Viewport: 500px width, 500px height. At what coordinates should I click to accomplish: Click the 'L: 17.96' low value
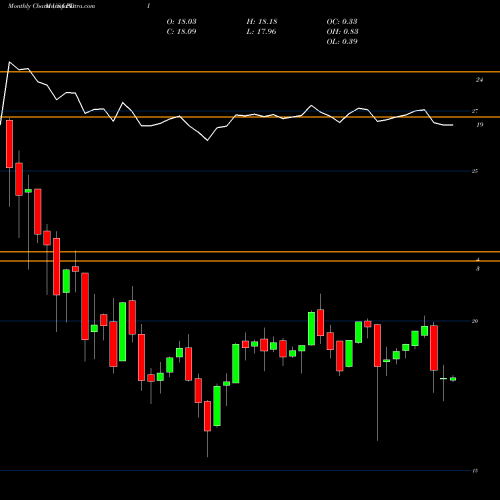(261, 32)
